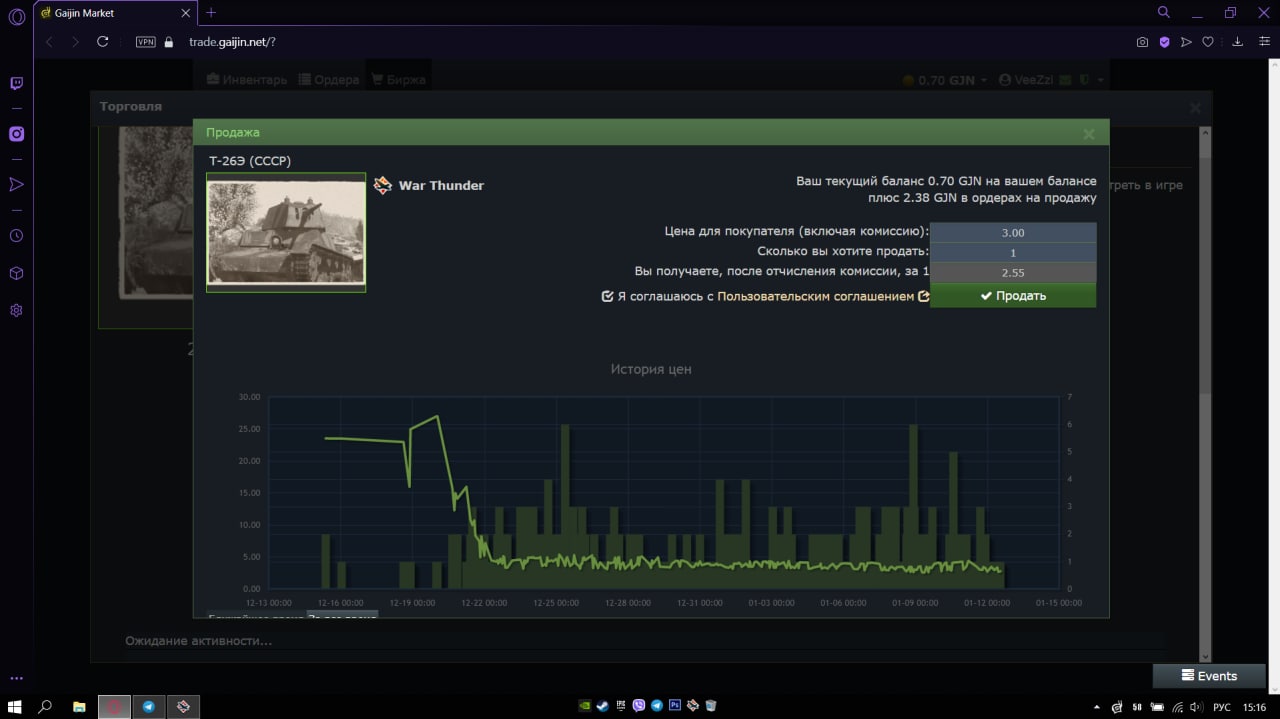
Task: Click the site lock security icon
Action: pyautogui.click(x=168, y=42)
